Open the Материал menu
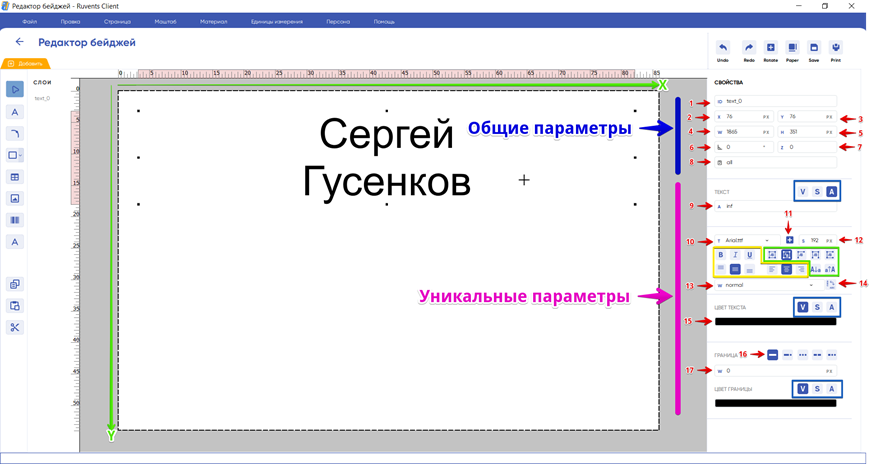 tap(213, 22)
